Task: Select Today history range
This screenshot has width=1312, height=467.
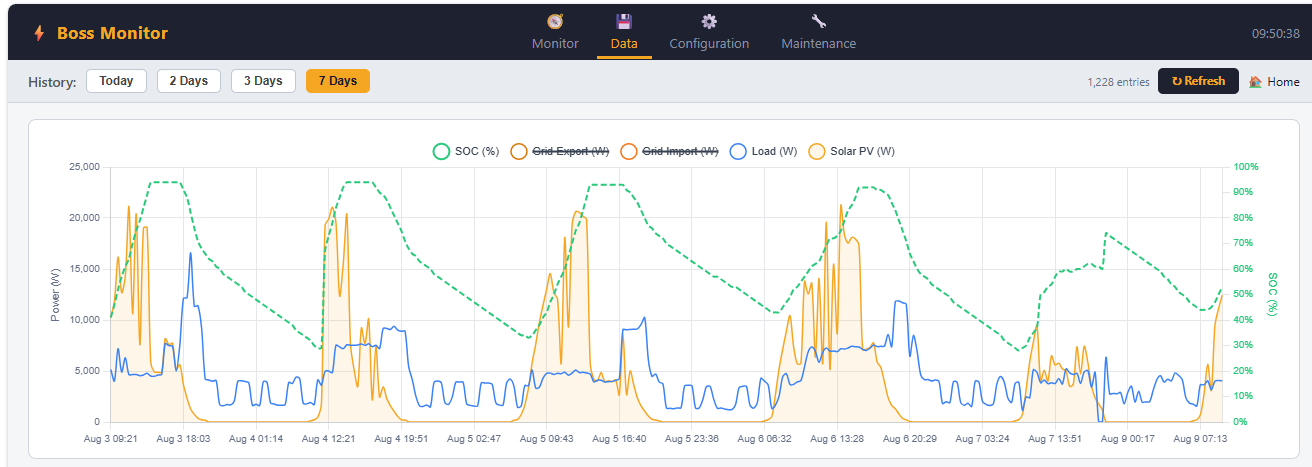Action: [x=116, y=81]
